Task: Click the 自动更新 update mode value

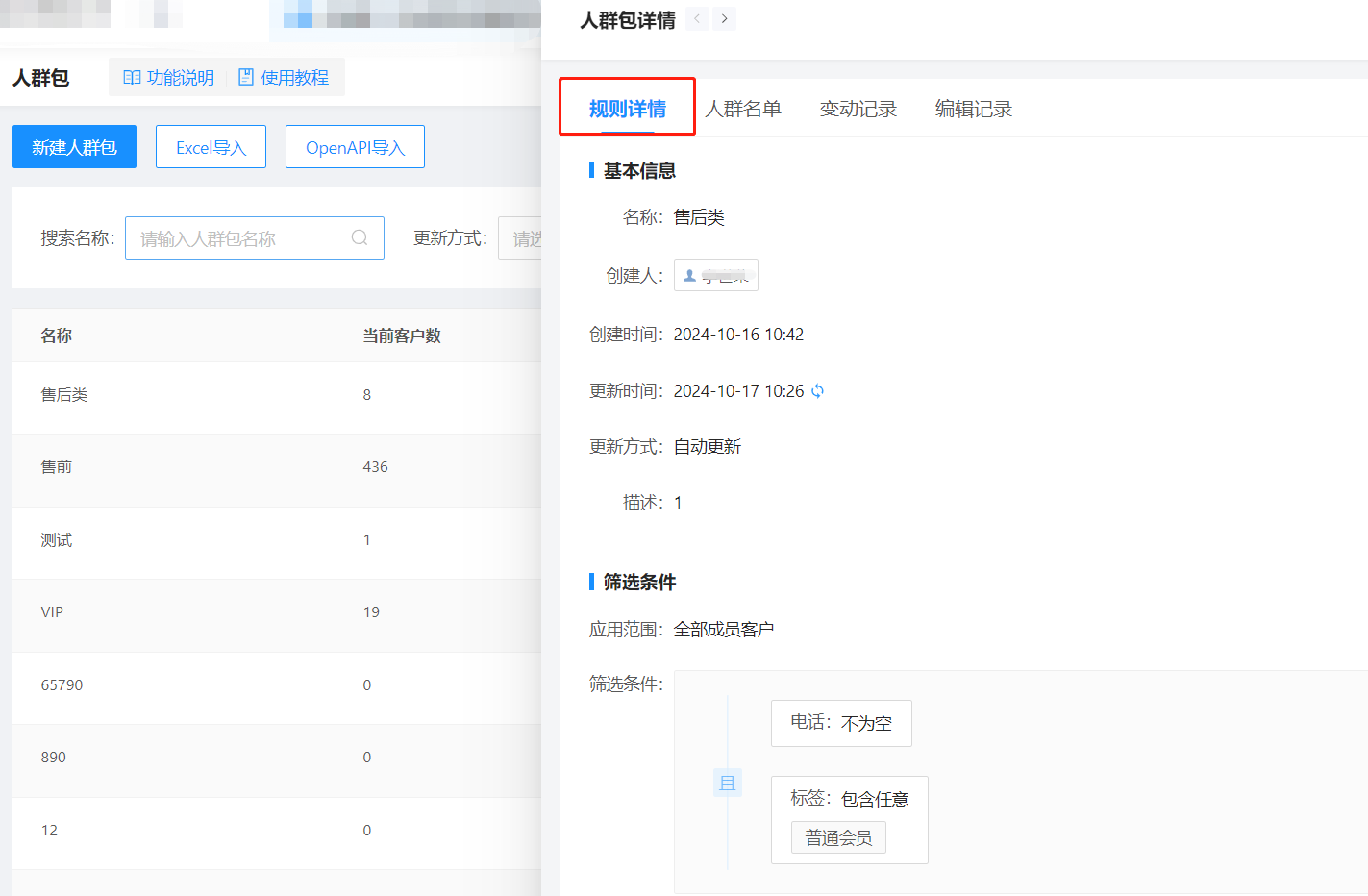Action: click(708, 447)
